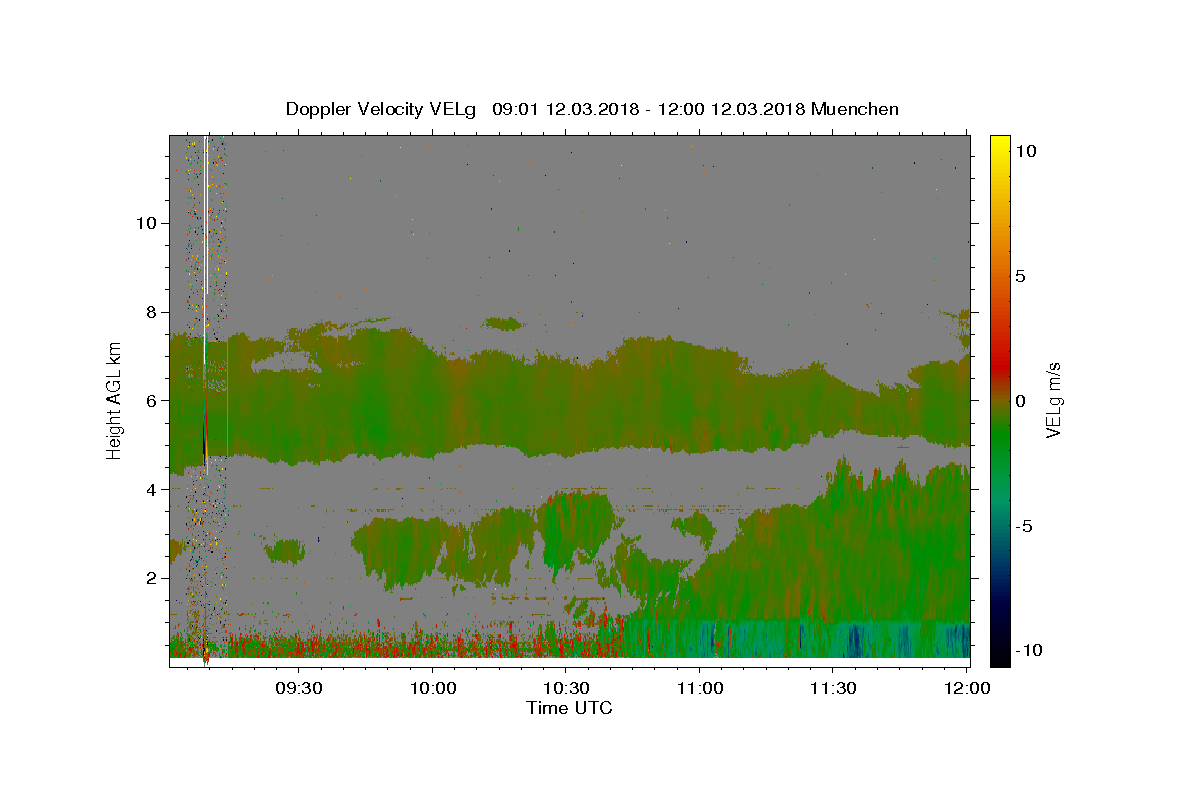Click the small isolated cloud patch near 09:28
Viewport: 1200px width, 800px height.
[287, 550]
